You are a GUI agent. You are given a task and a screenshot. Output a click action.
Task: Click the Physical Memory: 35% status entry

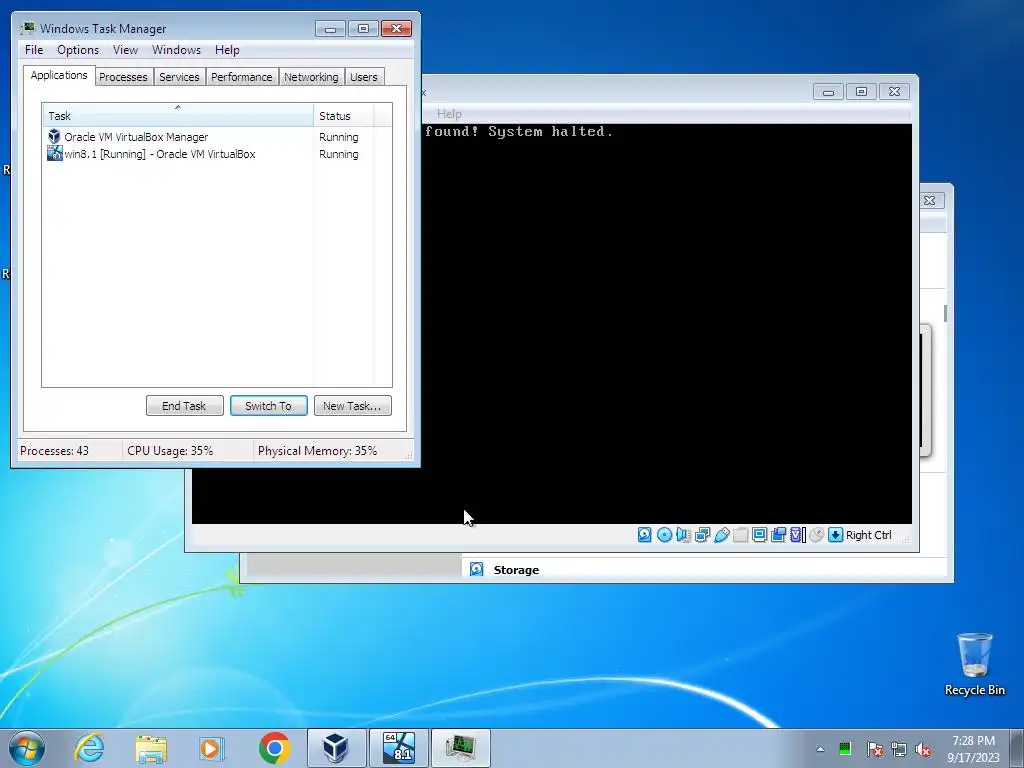(x=317, y=451)
